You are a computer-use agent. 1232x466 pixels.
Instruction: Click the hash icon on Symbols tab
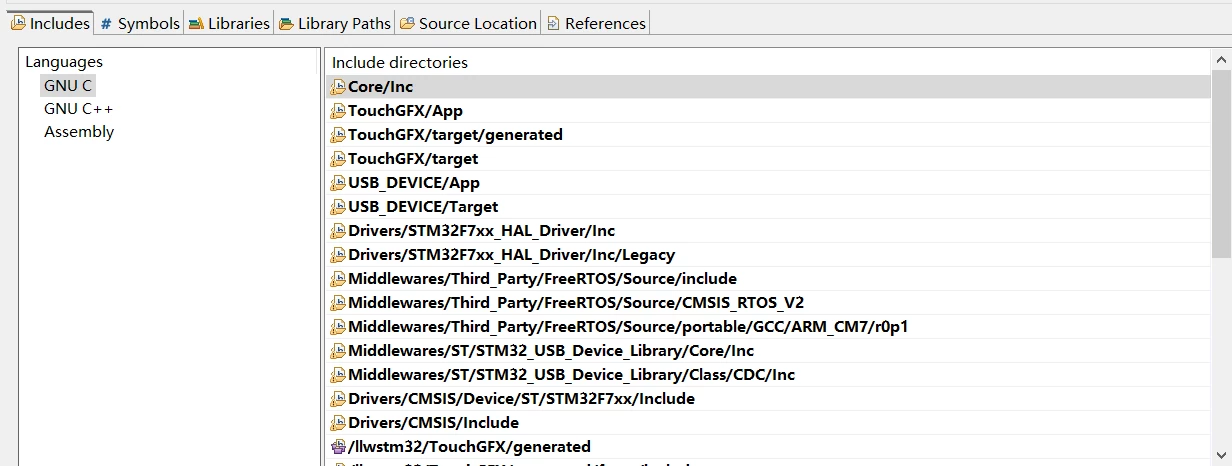click(106, 23)
